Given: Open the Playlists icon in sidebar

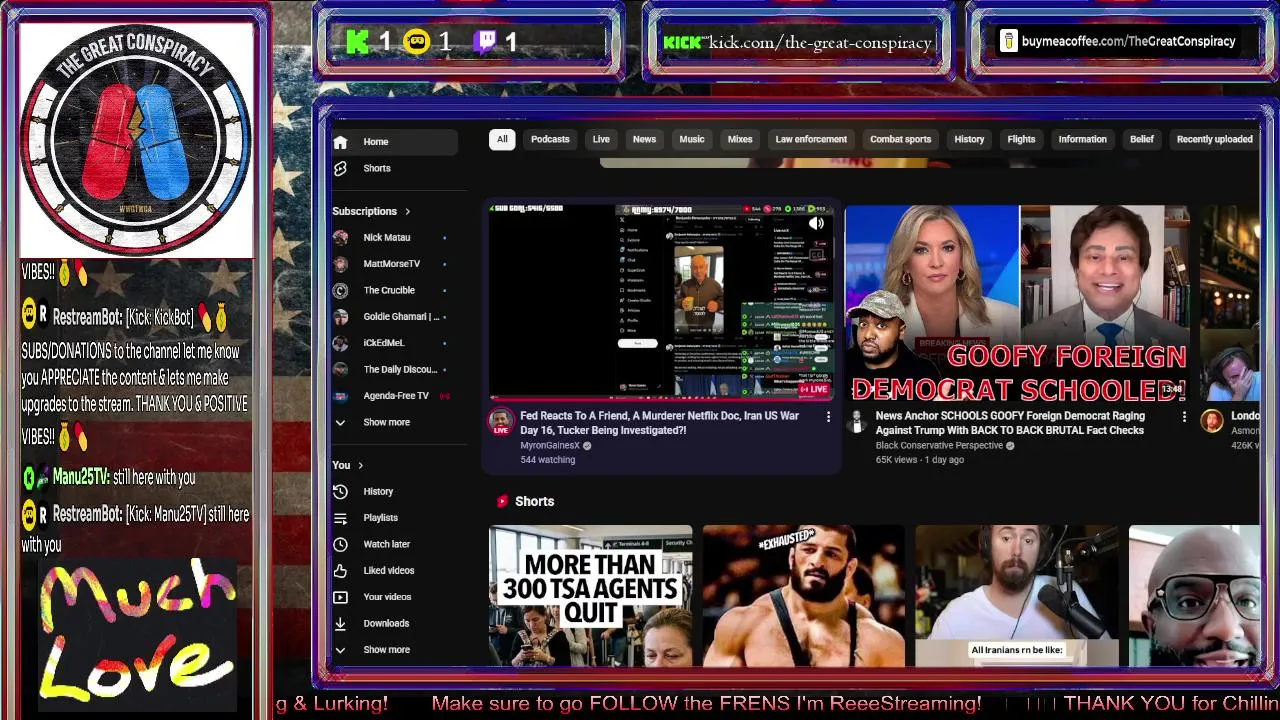Looking at the screenshot, I should [x=340, y=518].
